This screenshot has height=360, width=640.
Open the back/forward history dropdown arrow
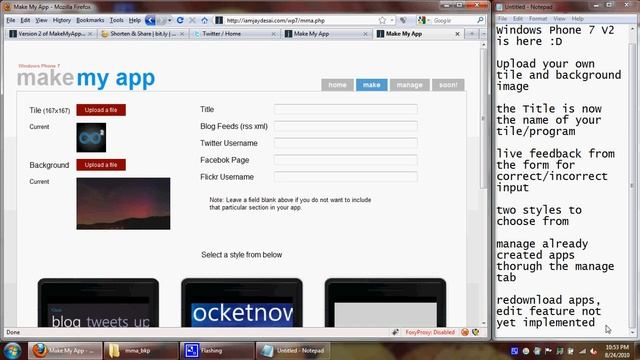169,20
